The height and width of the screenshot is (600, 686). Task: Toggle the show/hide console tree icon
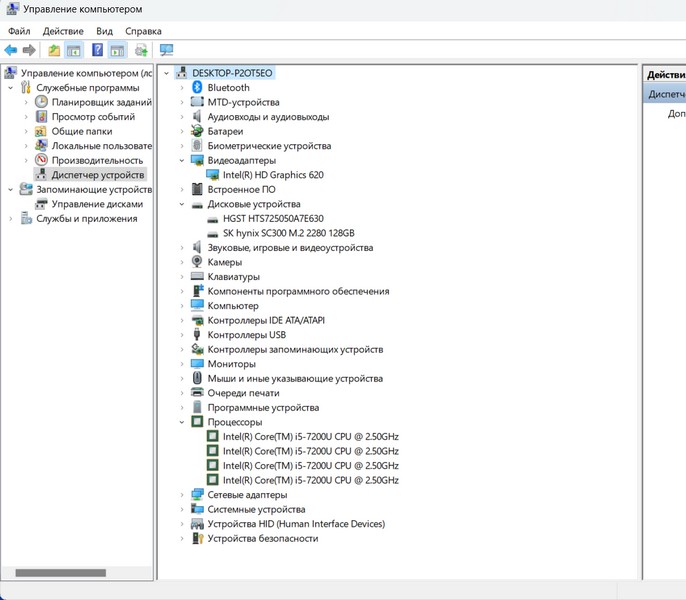coord(73,50)
